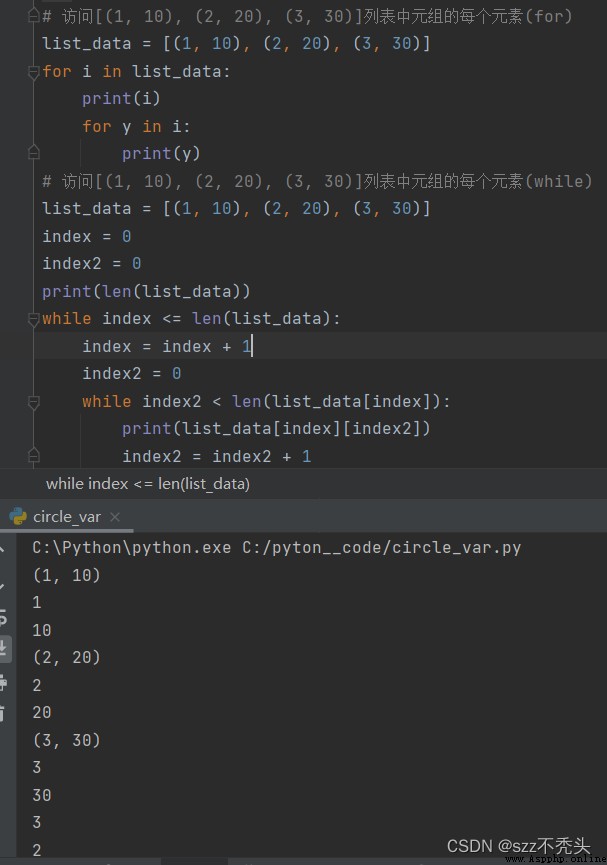607x865 pixels.
Task: Click fold end marker beside print(y)
Action: [x=34, y=153]
